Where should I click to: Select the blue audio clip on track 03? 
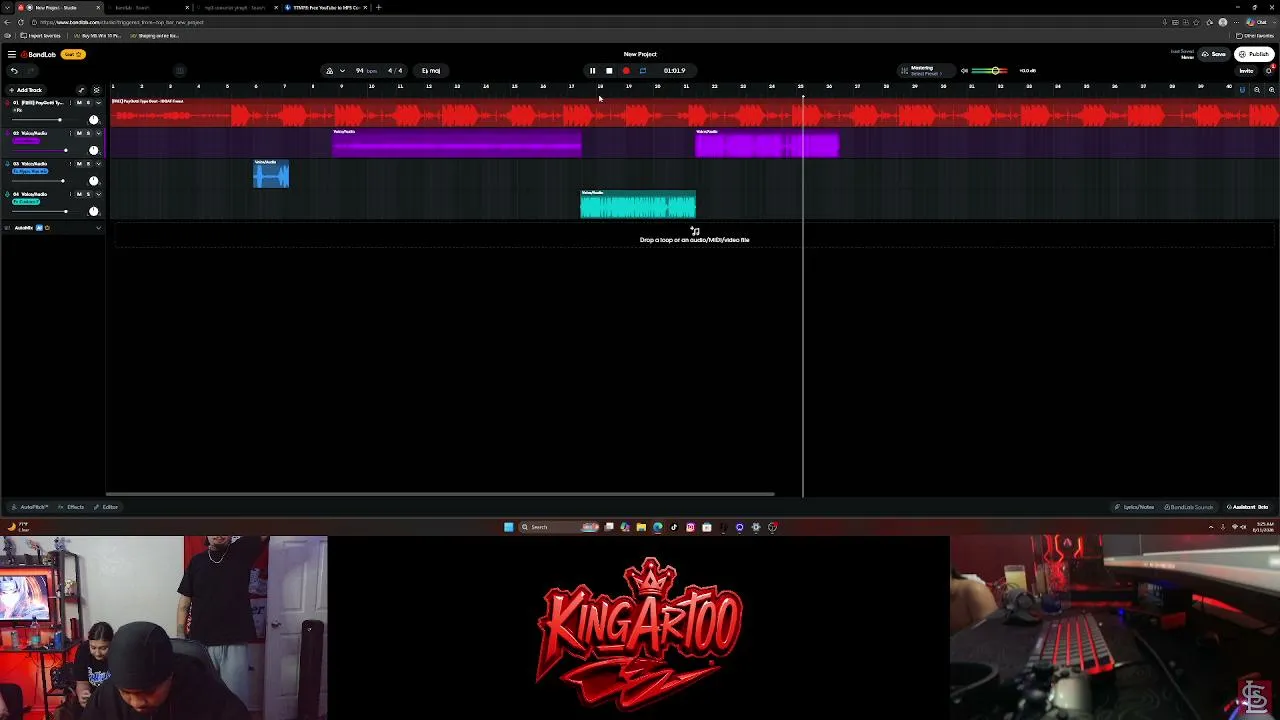[x=271, y=174]
